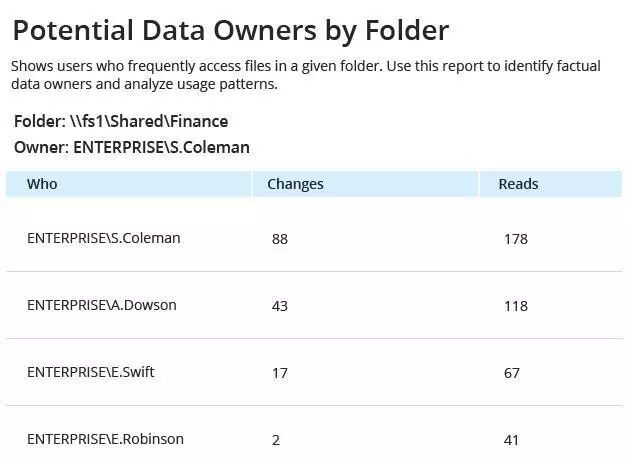The height and width of the screenshot is (462, 632).
Task: Select the ENTERPRISE\E.Swift user entry
Action: coord(91,372)
